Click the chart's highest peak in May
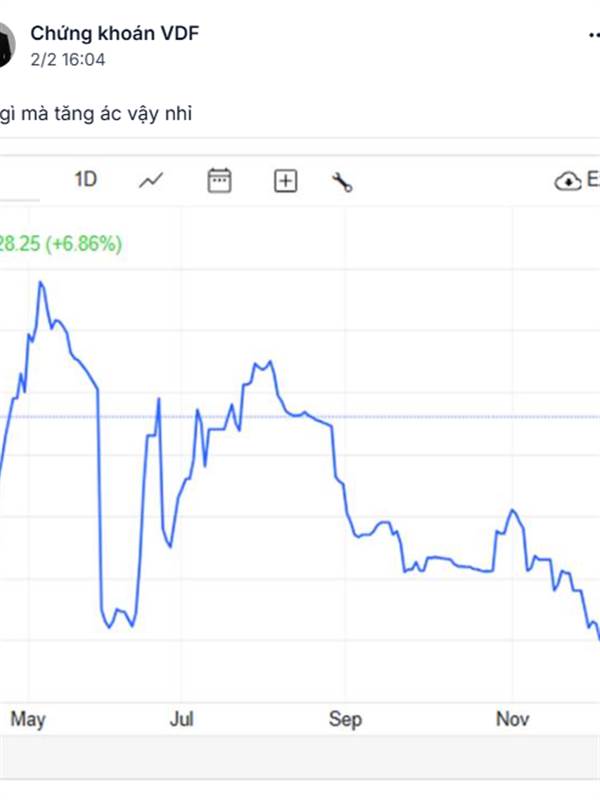The width and height of the screenshot is (600, 800). pos(40,283)
